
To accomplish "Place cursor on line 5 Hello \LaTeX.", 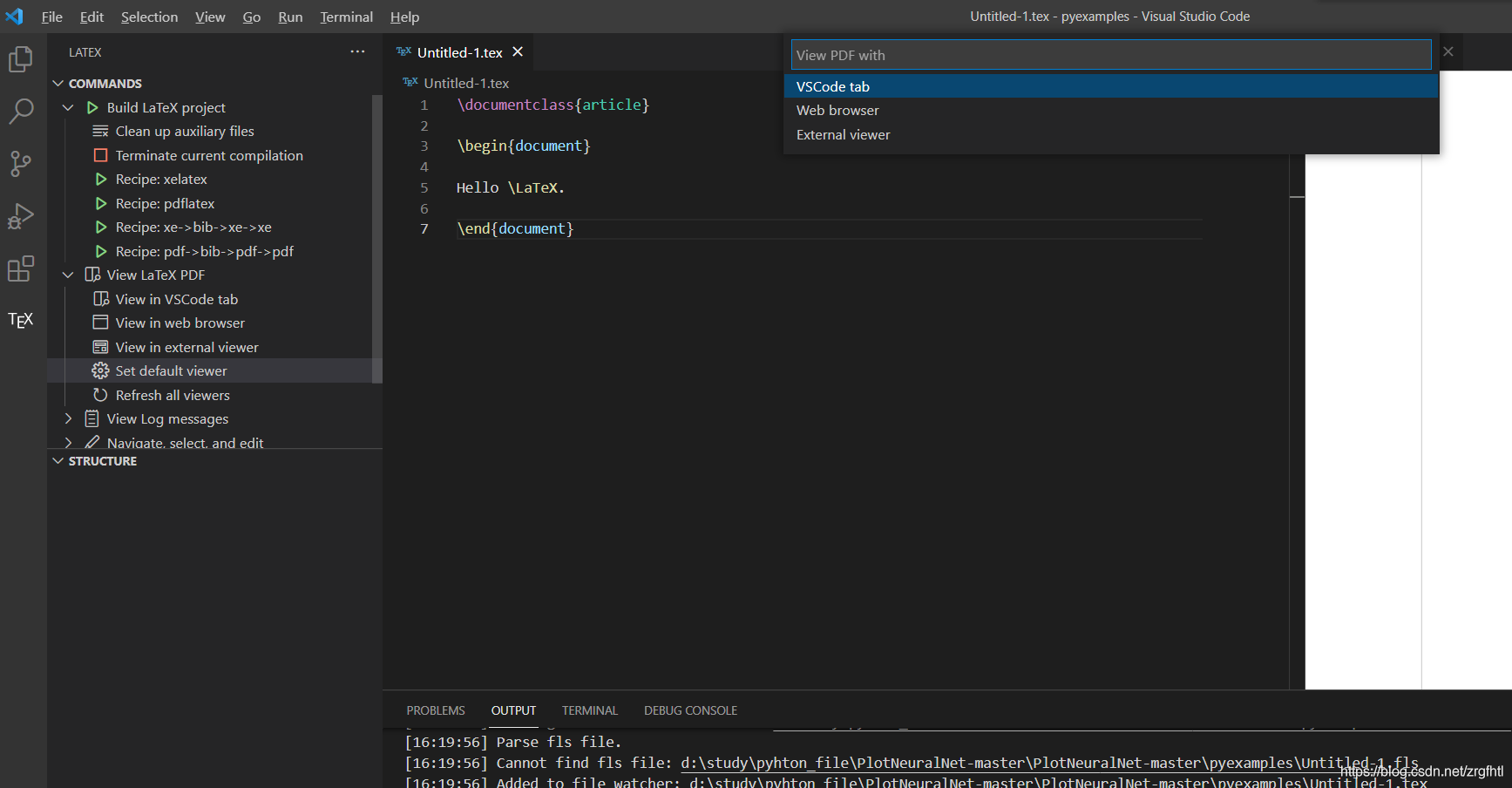I will (511, 187).
